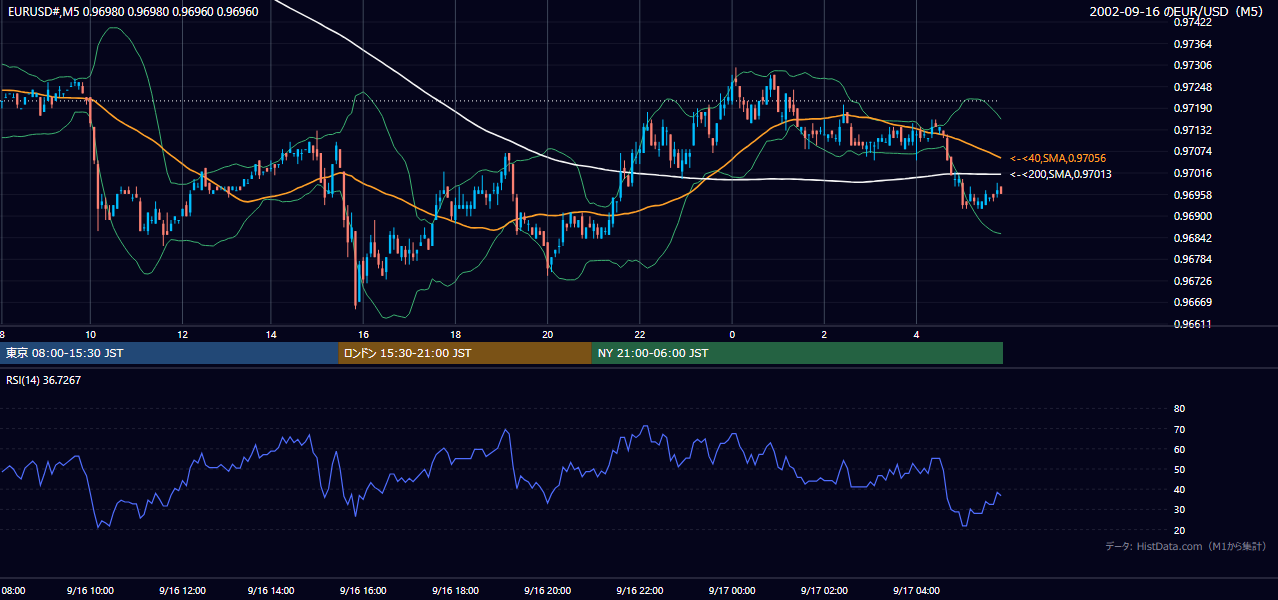This screenshot has height=600, width=1278.
Task: Click the 9/17 04:00 bottom time label
Action: click(x=917, y=591)
